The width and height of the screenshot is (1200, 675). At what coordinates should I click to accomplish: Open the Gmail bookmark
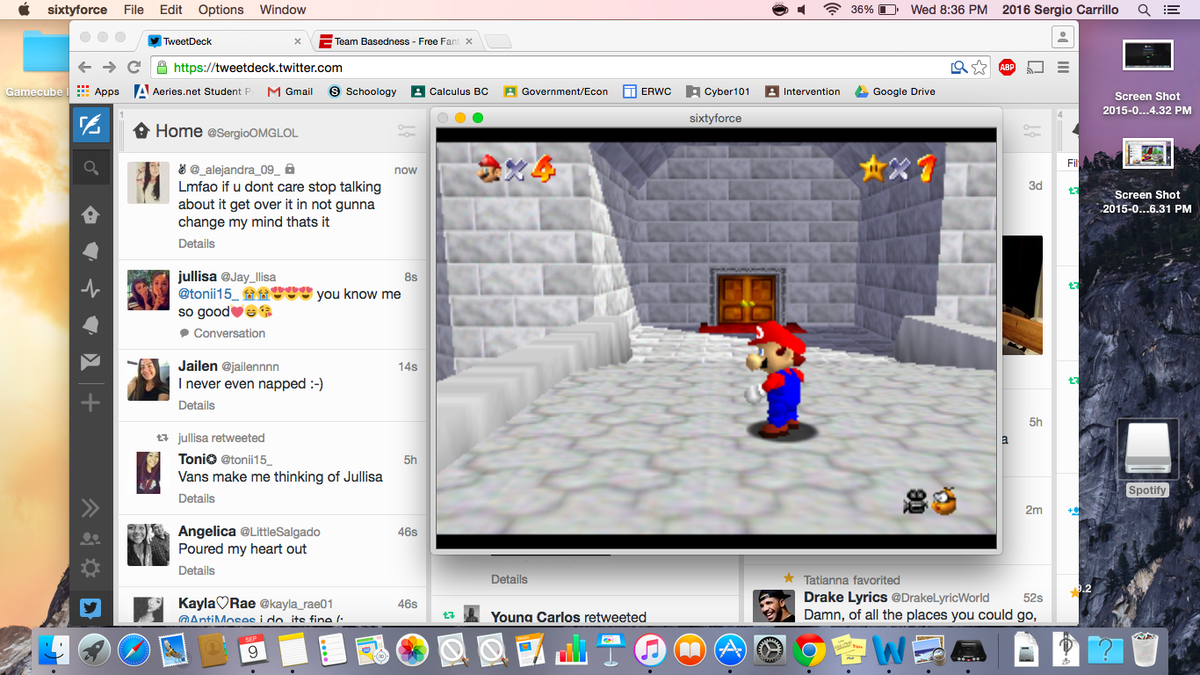tap(290, 91)
